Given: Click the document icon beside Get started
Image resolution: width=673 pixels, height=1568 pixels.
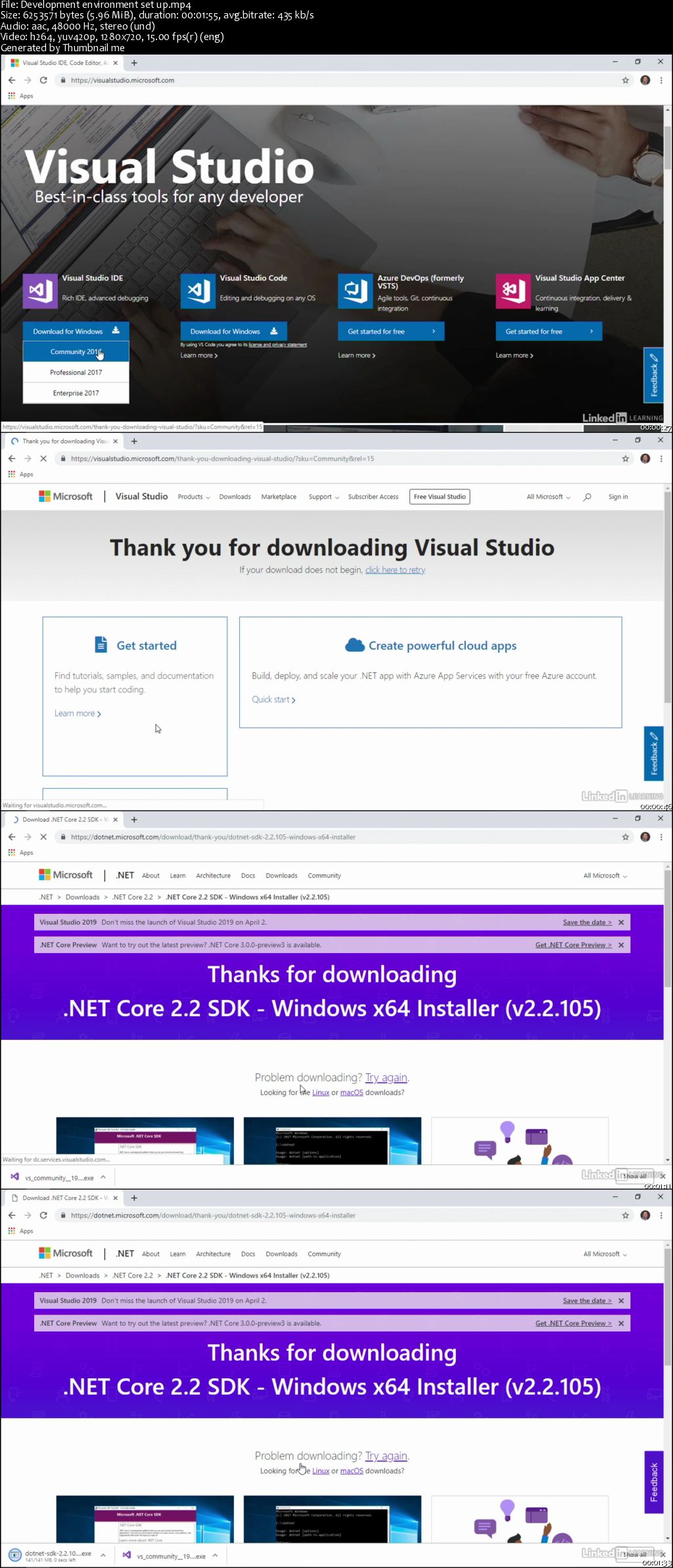Looking at the screenshot, I should [101, 644].
